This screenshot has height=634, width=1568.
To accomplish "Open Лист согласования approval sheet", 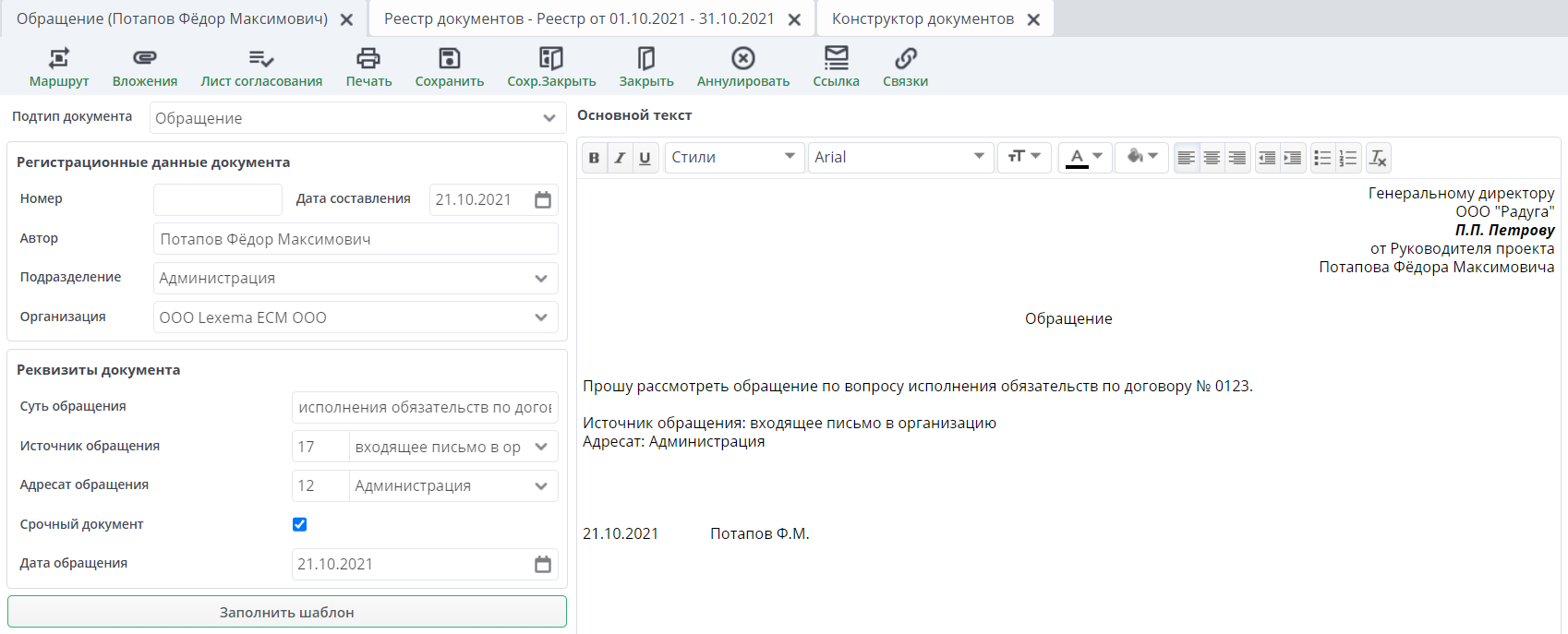I will (261, 68).
